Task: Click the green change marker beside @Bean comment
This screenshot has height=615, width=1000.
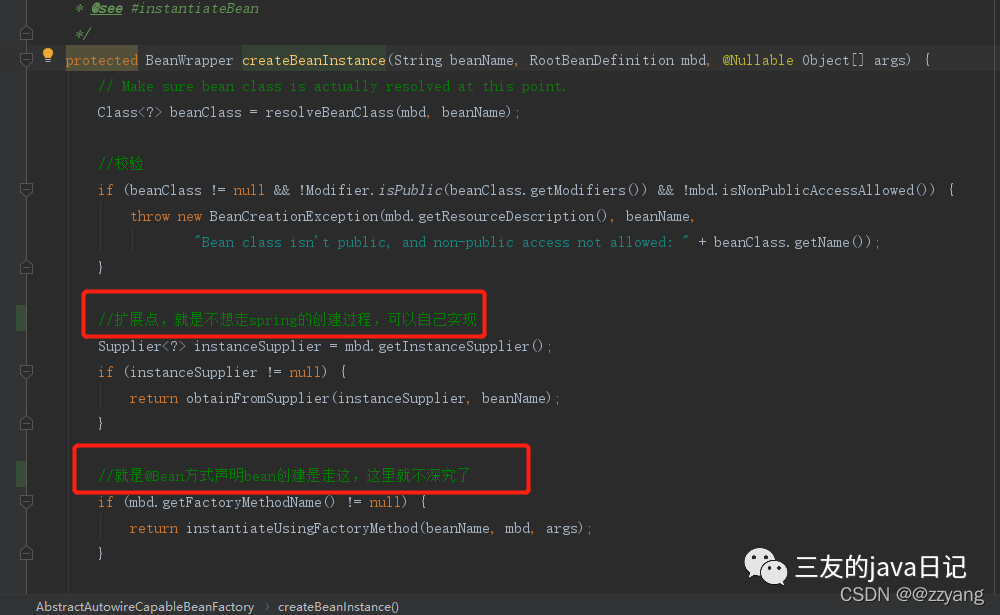Action: click(x=21, y=474)
